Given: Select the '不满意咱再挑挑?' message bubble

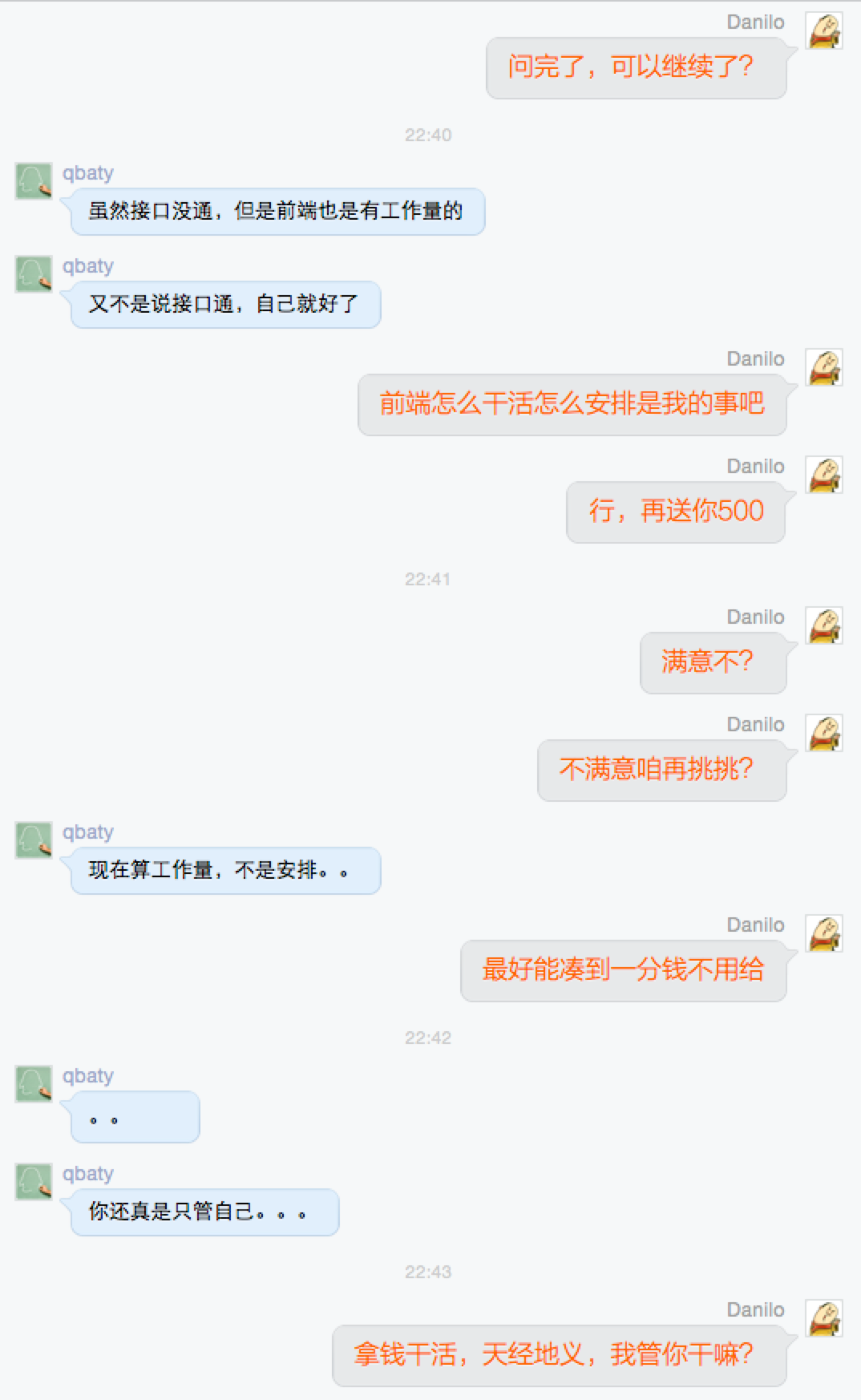Looking at the screenshot, I should (x=662, y=771).
